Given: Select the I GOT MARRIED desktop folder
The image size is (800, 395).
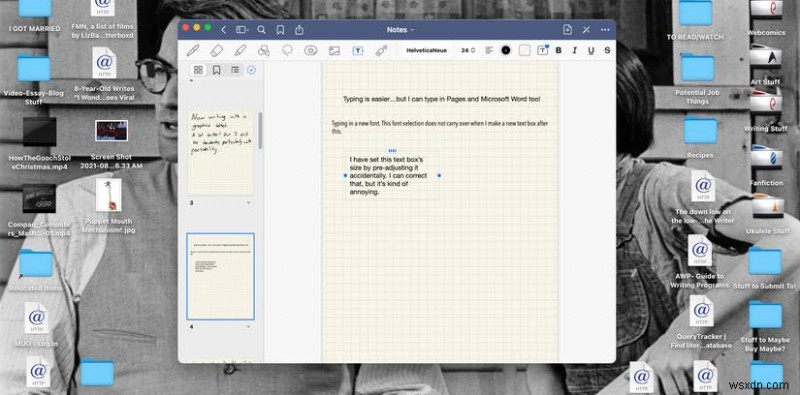Looking at the screenshot, I should tap(35, 15).
